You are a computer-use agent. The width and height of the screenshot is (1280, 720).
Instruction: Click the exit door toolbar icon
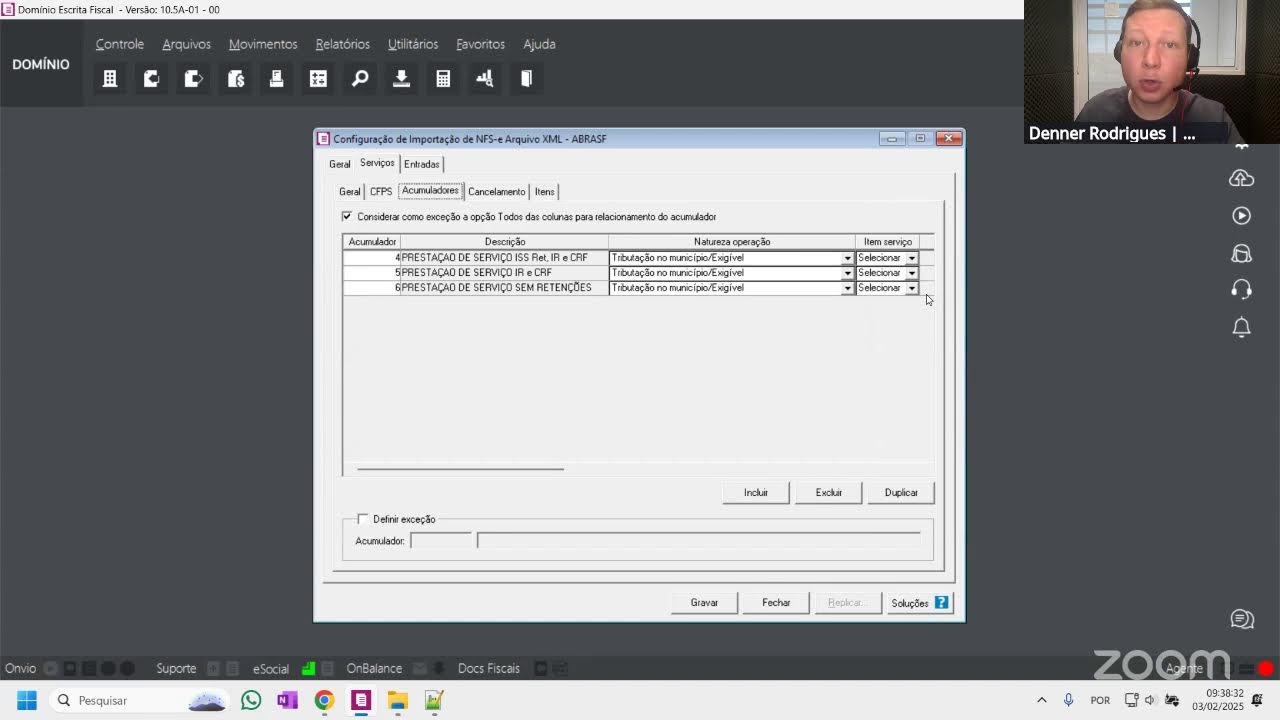click(526, 79)
